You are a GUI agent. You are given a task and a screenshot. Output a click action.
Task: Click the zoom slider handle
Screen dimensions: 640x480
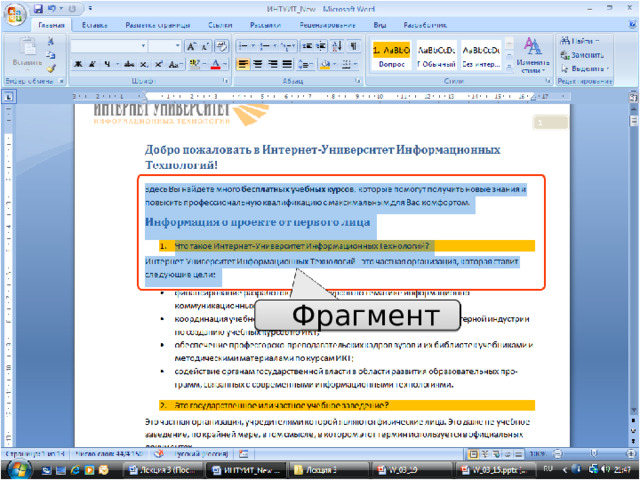[x=594, y=453]
